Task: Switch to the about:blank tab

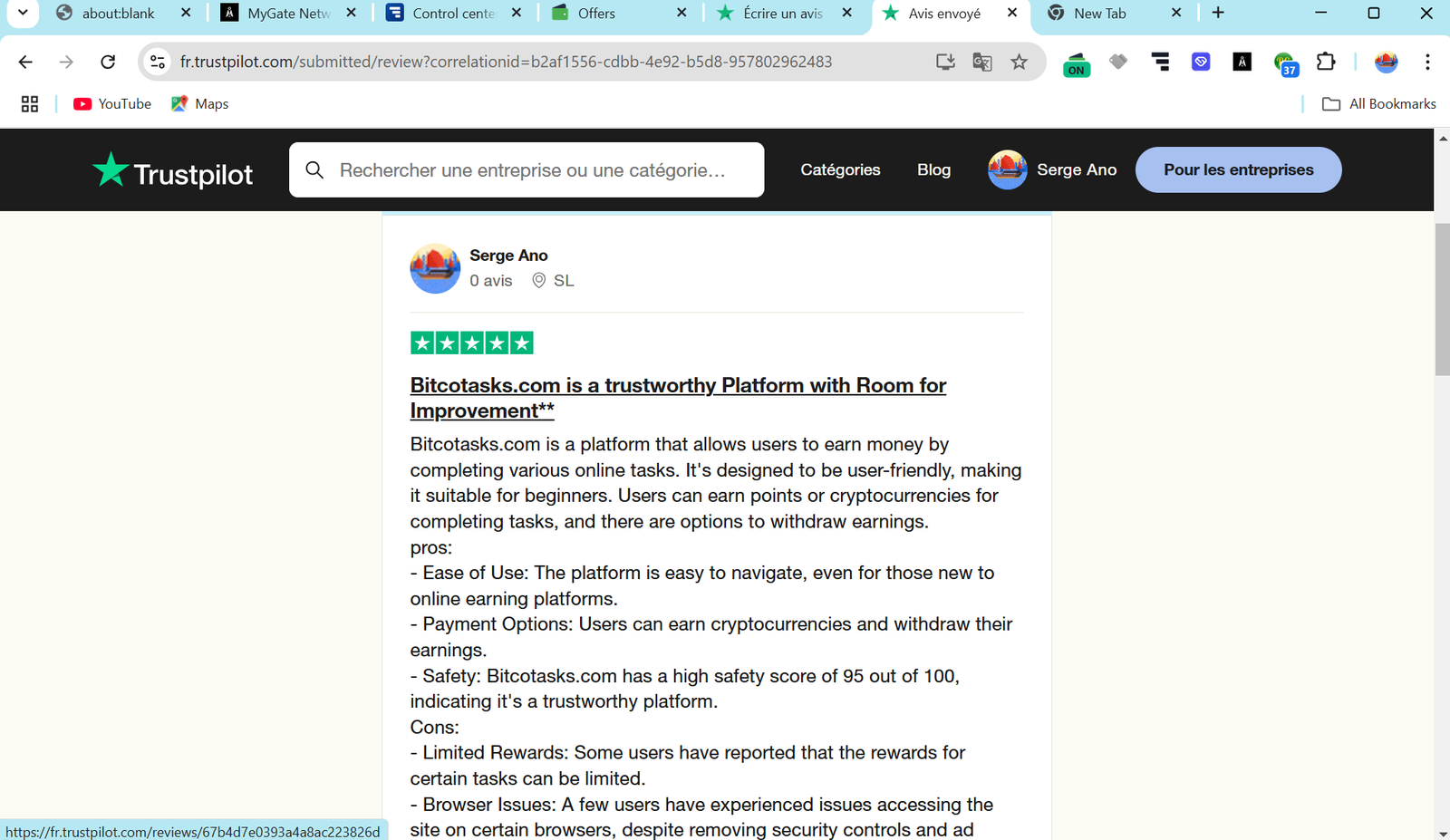Action: coord(118,14)
